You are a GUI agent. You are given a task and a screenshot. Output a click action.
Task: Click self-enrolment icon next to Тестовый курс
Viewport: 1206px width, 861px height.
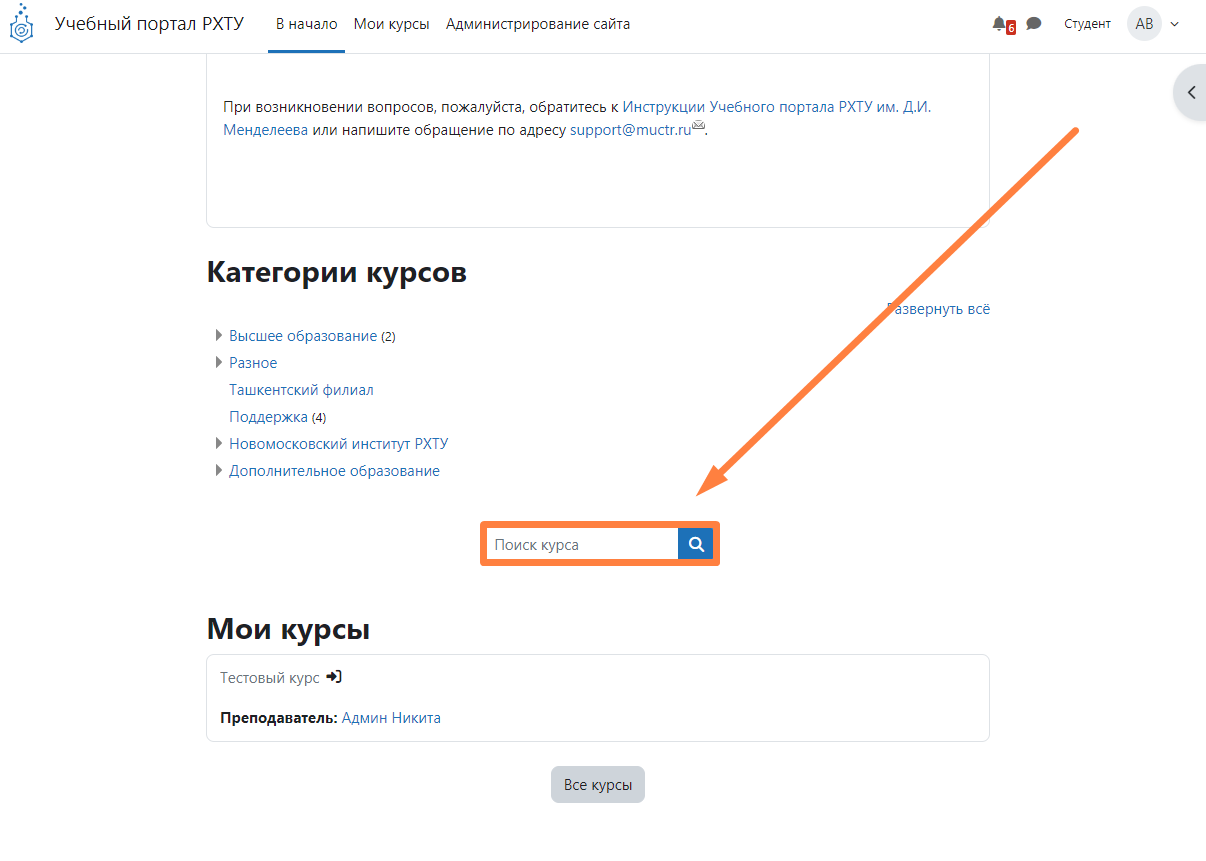click(x=334, y=677)
